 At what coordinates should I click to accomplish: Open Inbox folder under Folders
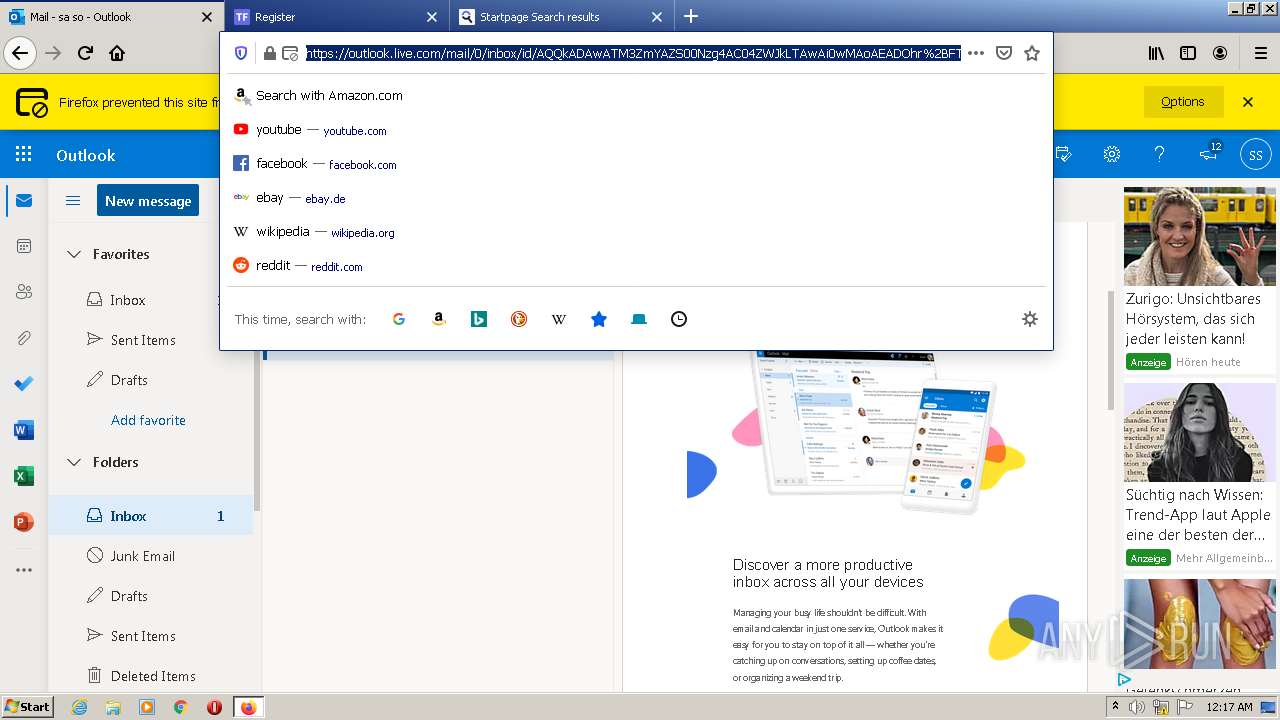pos(150,516)
